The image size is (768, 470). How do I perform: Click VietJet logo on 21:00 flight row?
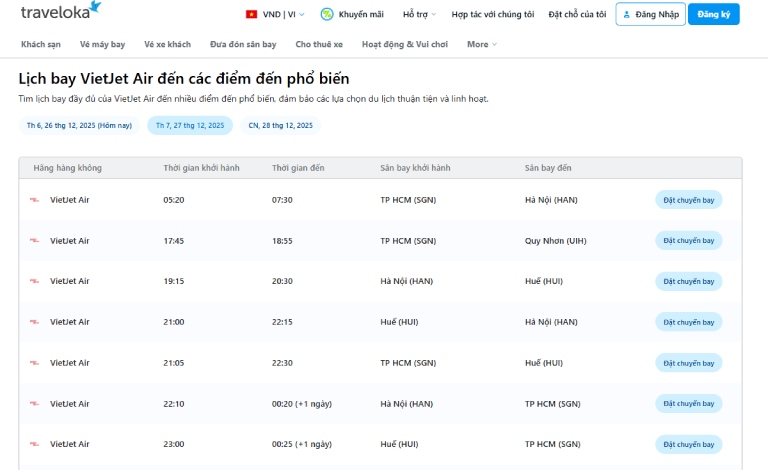pyautogui.click(x=35, y=322)
